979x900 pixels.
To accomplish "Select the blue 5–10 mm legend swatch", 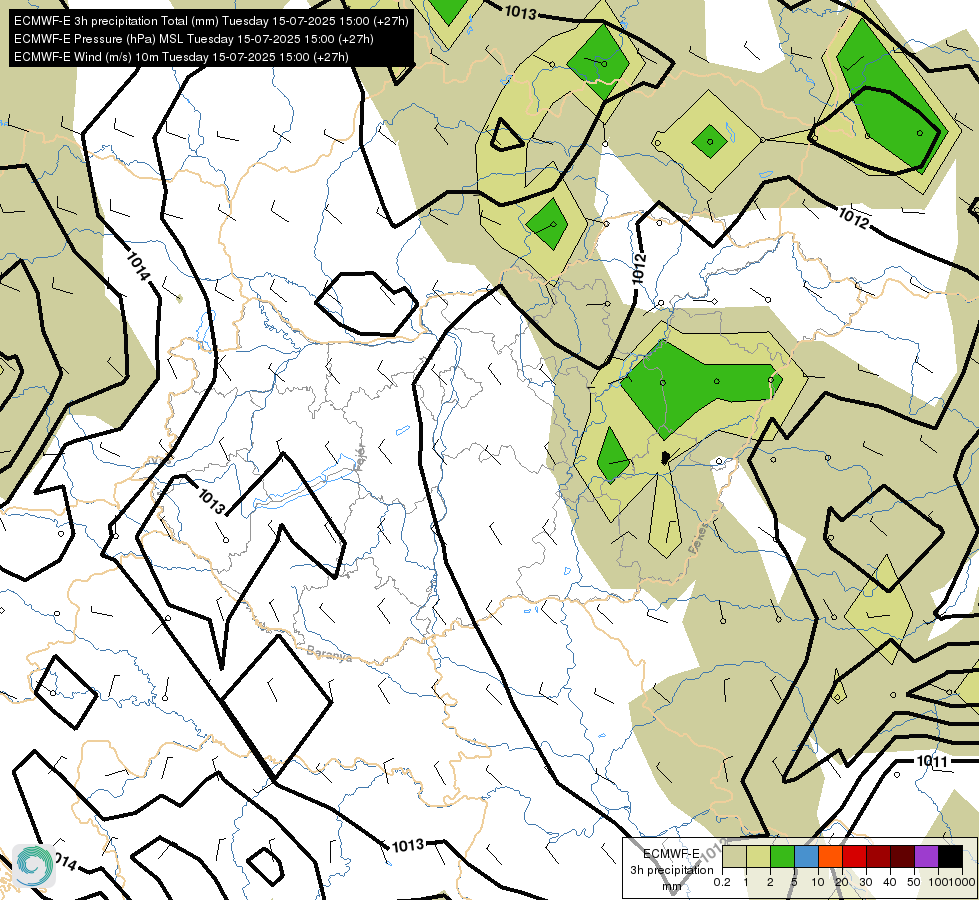I will 806,857.
